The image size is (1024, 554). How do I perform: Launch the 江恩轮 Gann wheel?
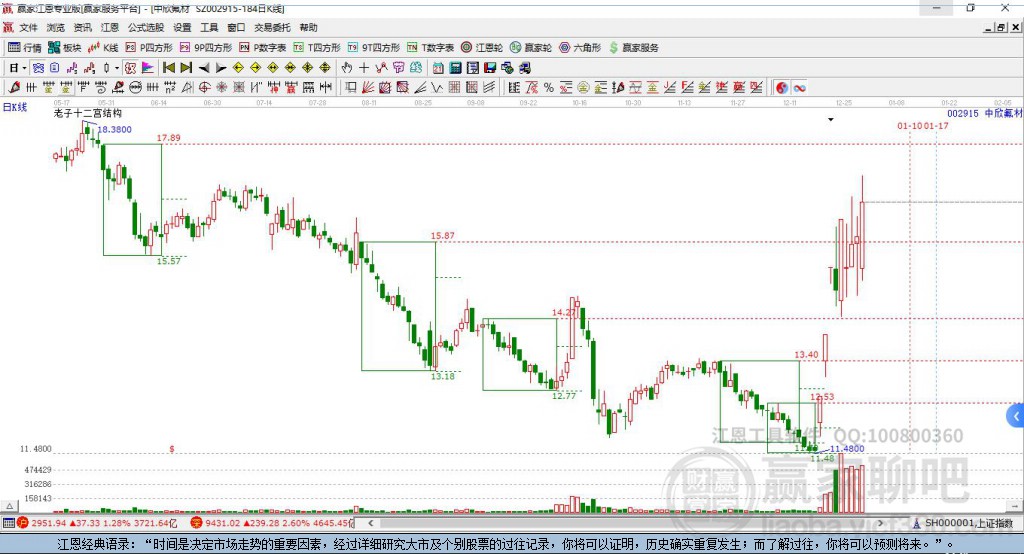point(482,48)
